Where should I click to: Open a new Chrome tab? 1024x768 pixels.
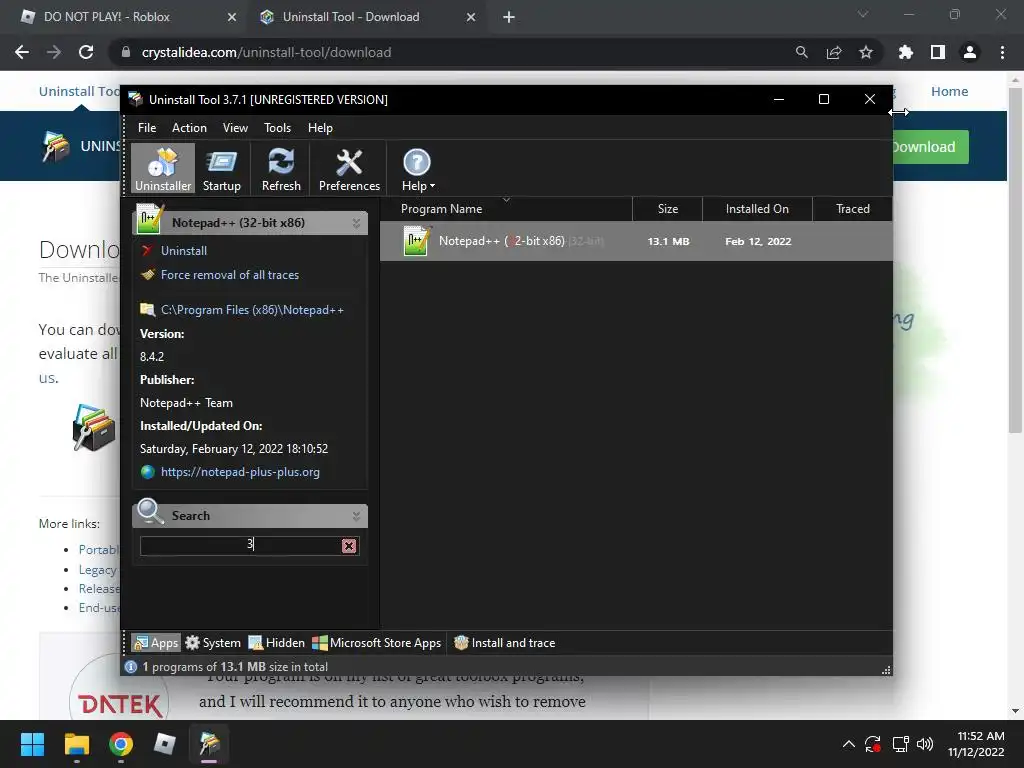click(509, 17)
